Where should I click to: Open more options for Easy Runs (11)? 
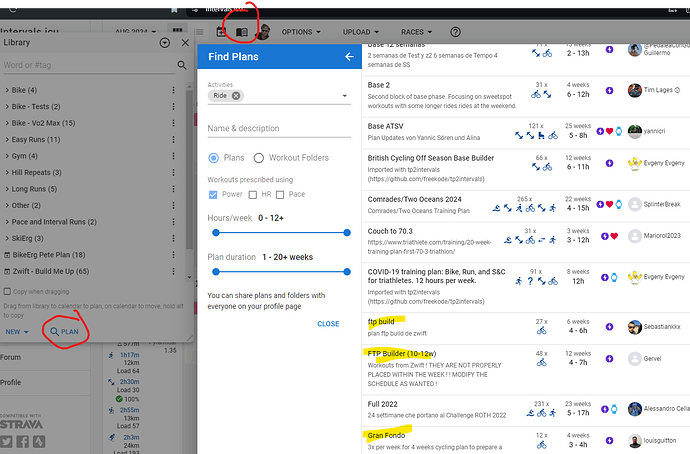coord(173,139)
